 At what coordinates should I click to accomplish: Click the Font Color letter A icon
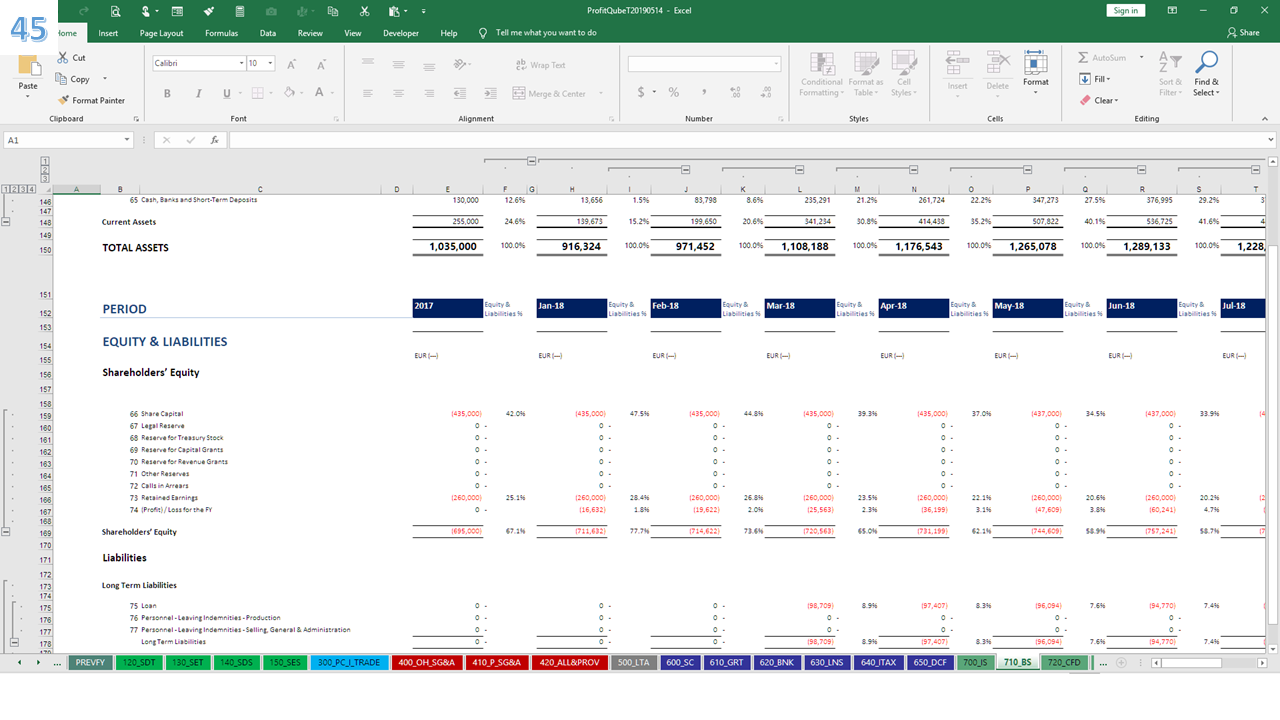click(319, 93)
